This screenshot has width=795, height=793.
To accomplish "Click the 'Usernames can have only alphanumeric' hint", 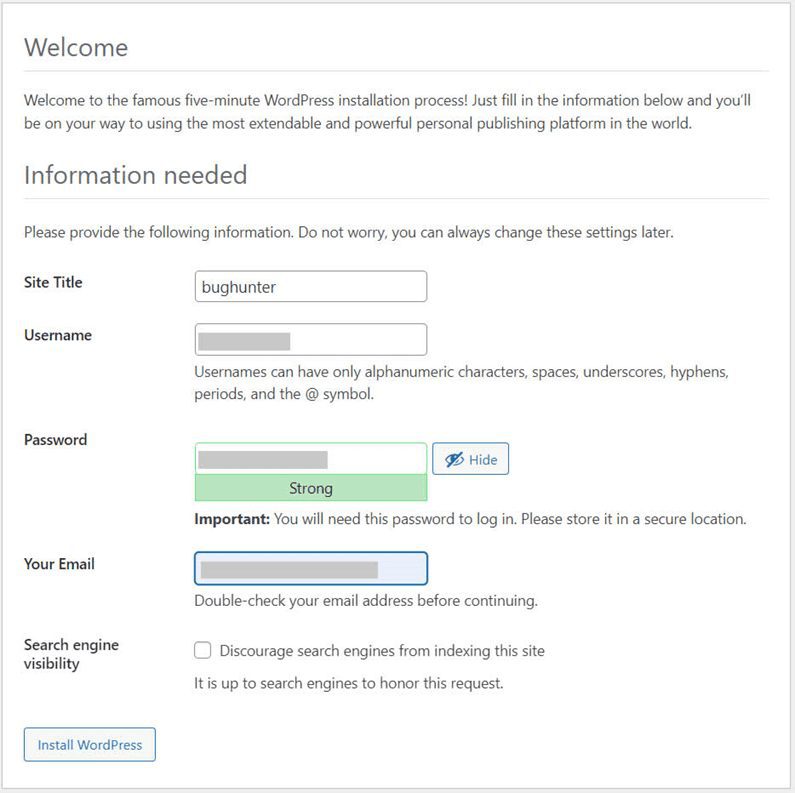I will [x=461, y=383].
